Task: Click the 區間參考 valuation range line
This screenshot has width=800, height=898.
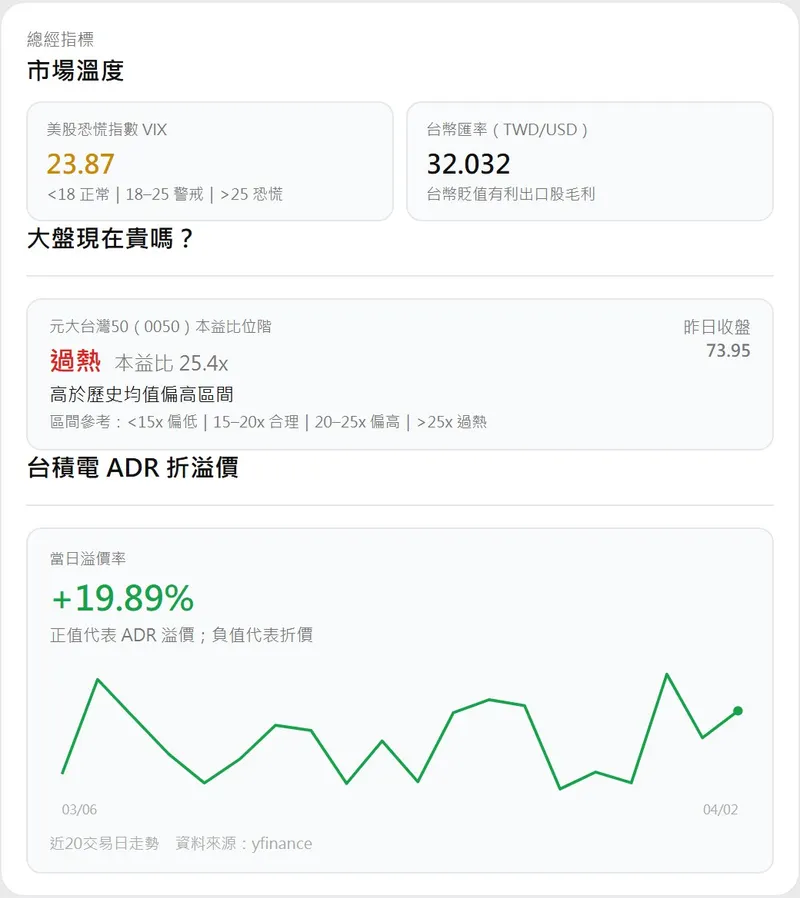Action: (x=268, y=422)
